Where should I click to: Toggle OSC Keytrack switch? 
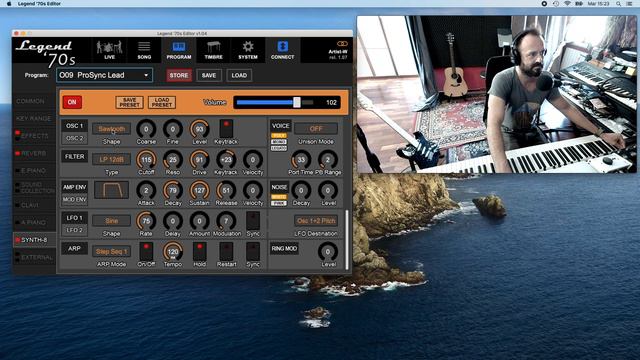click(226, 129)
